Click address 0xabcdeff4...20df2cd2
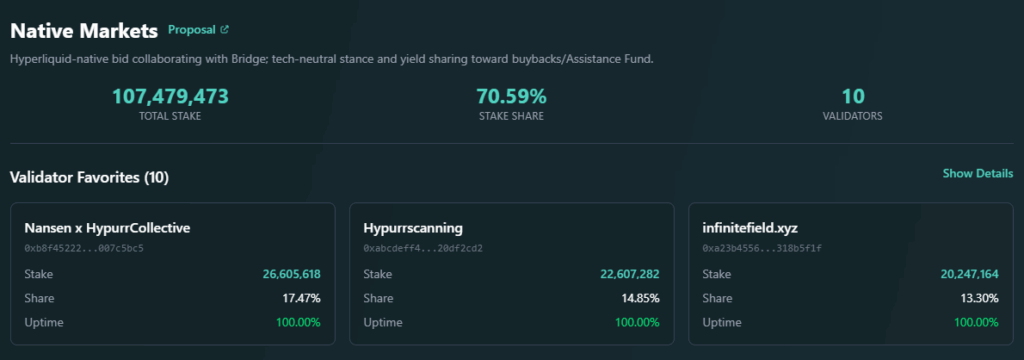 click(423, 248)
